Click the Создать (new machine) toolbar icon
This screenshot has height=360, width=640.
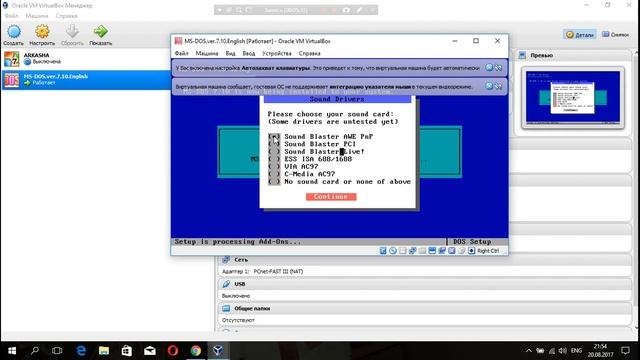coord(13,35)
